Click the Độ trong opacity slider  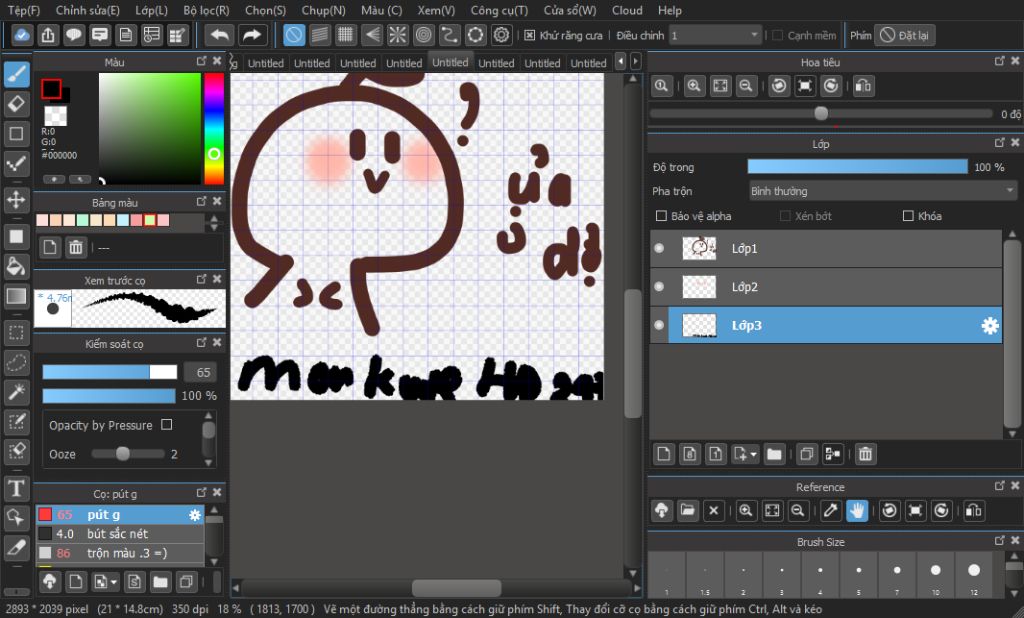tap(857, 167)
